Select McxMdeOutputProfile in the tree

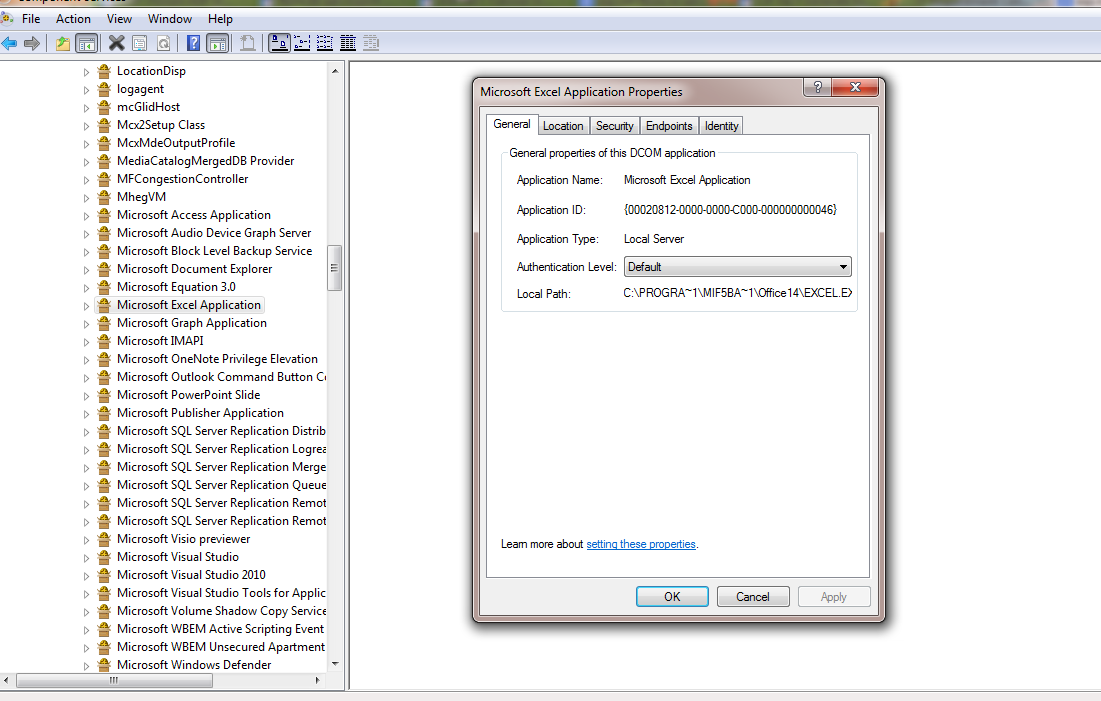click(176, 143)
